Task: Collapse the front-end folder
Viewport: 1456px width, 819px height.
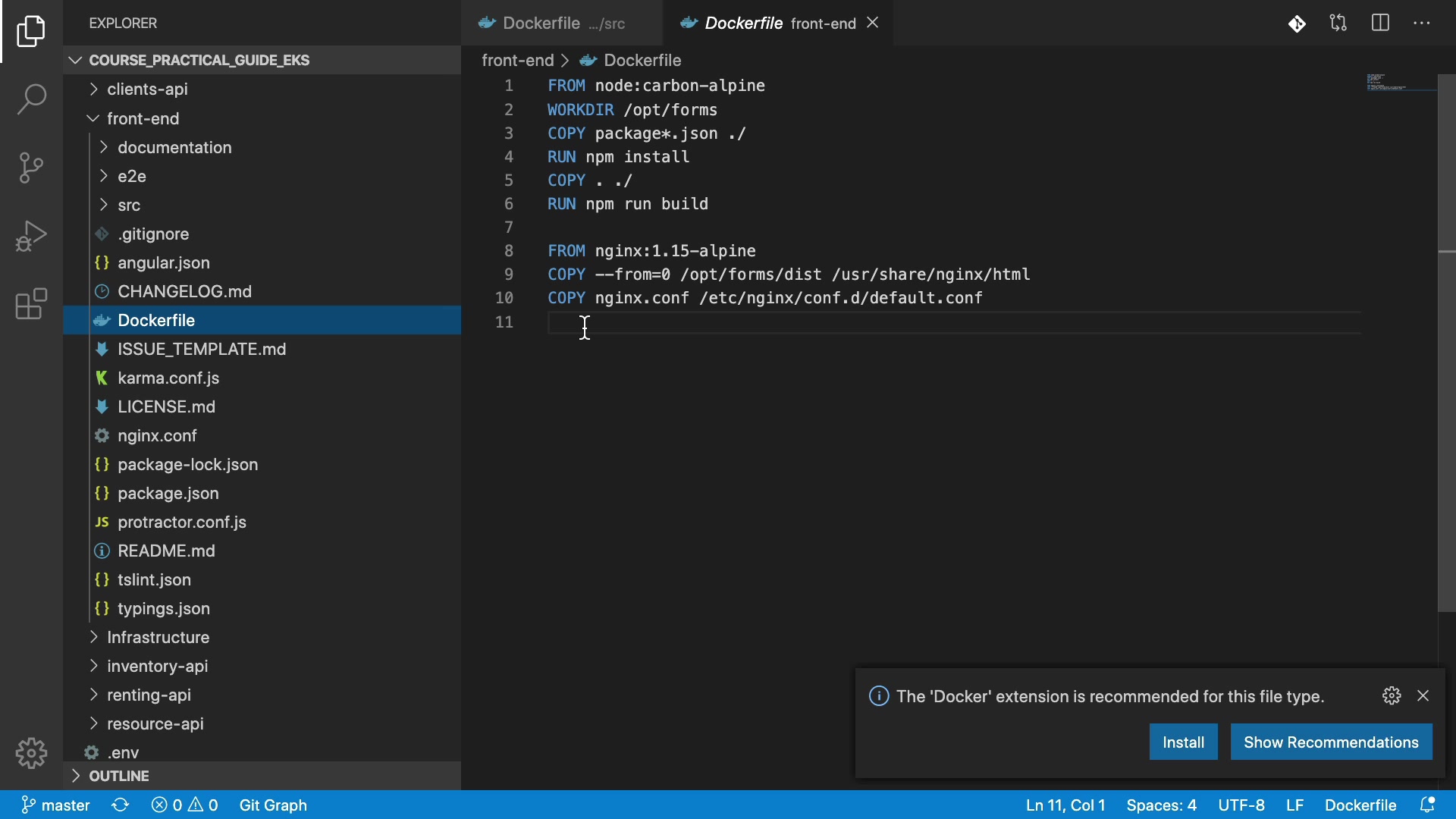Action: (x=143, y=119)
